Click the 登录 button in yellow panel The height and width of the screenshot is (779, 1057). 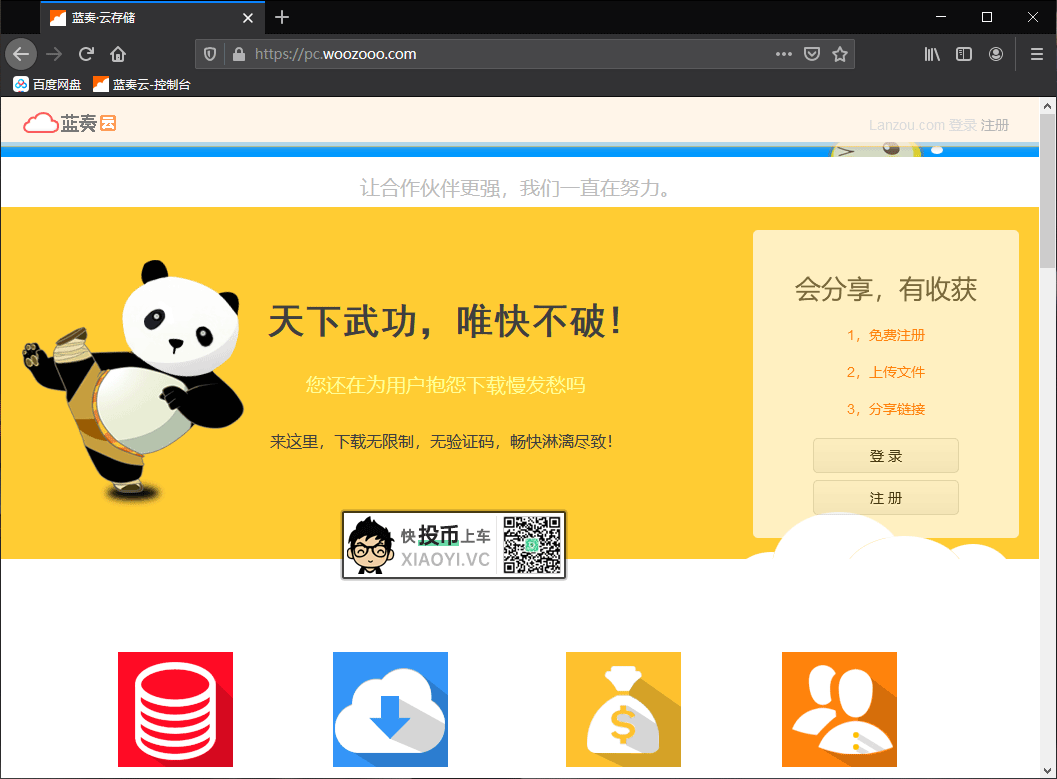885,456
